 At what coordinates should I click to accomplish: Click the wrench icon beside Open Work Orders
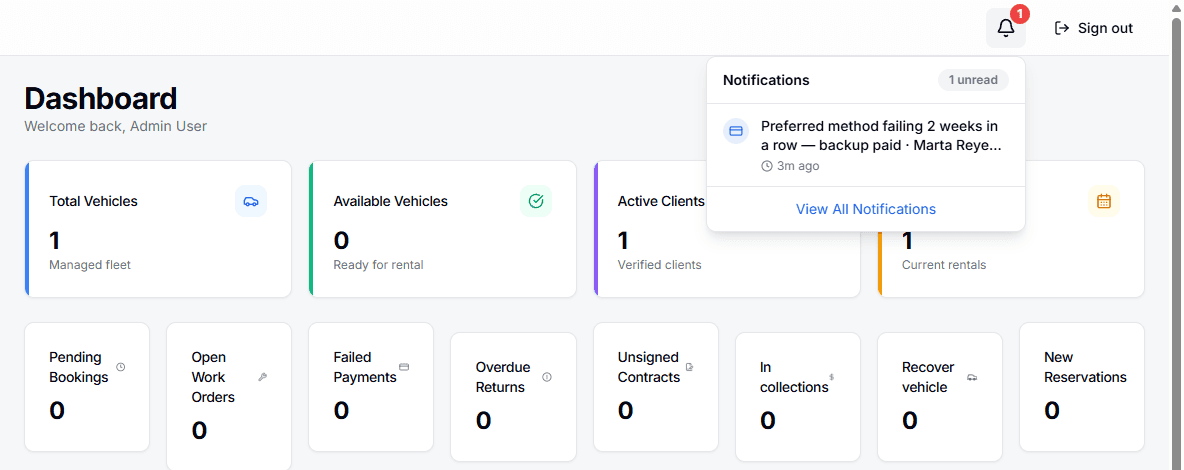pos(263,377)
